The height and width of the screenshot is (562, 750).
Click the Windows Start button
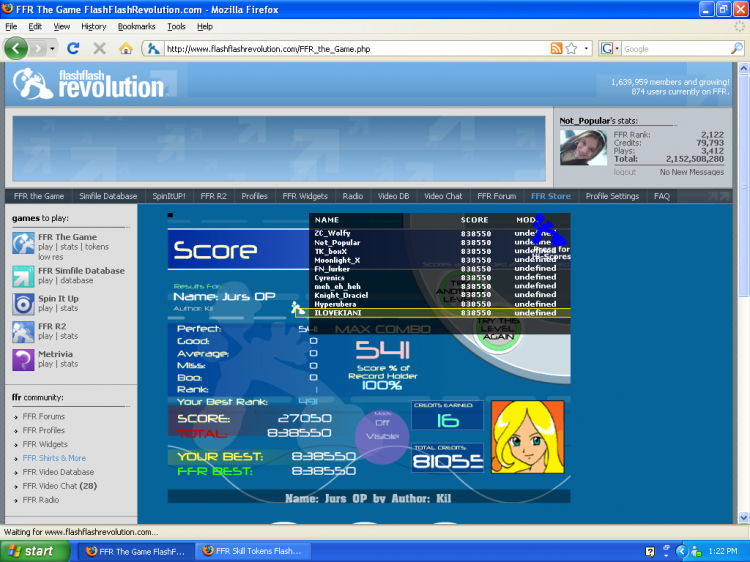click(x=32, y=551)
